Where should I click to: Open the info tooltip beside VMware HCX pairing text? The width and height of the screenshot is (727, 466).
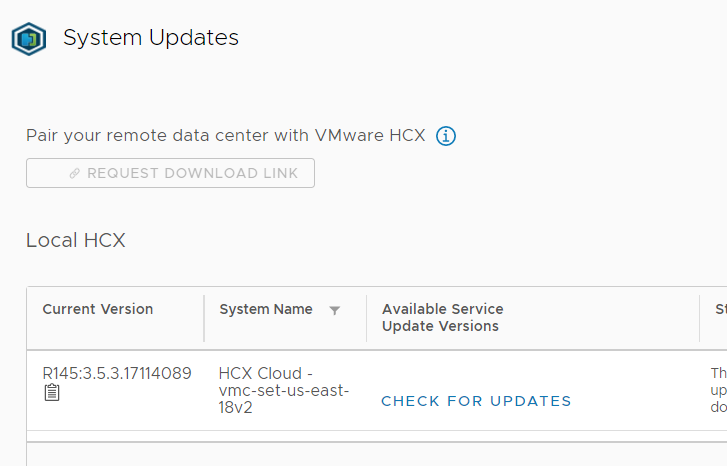(x=446, y=136)
